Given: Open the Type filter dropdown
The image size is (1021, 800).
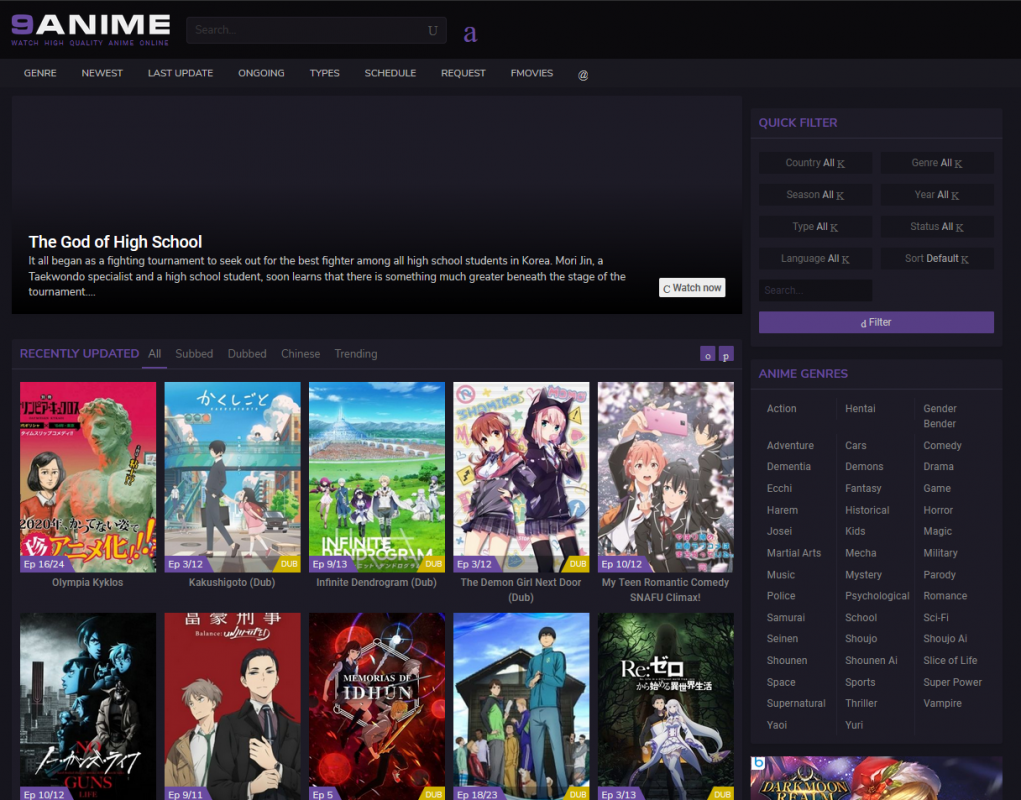Looking at the screenshot, I should (815, 227).
